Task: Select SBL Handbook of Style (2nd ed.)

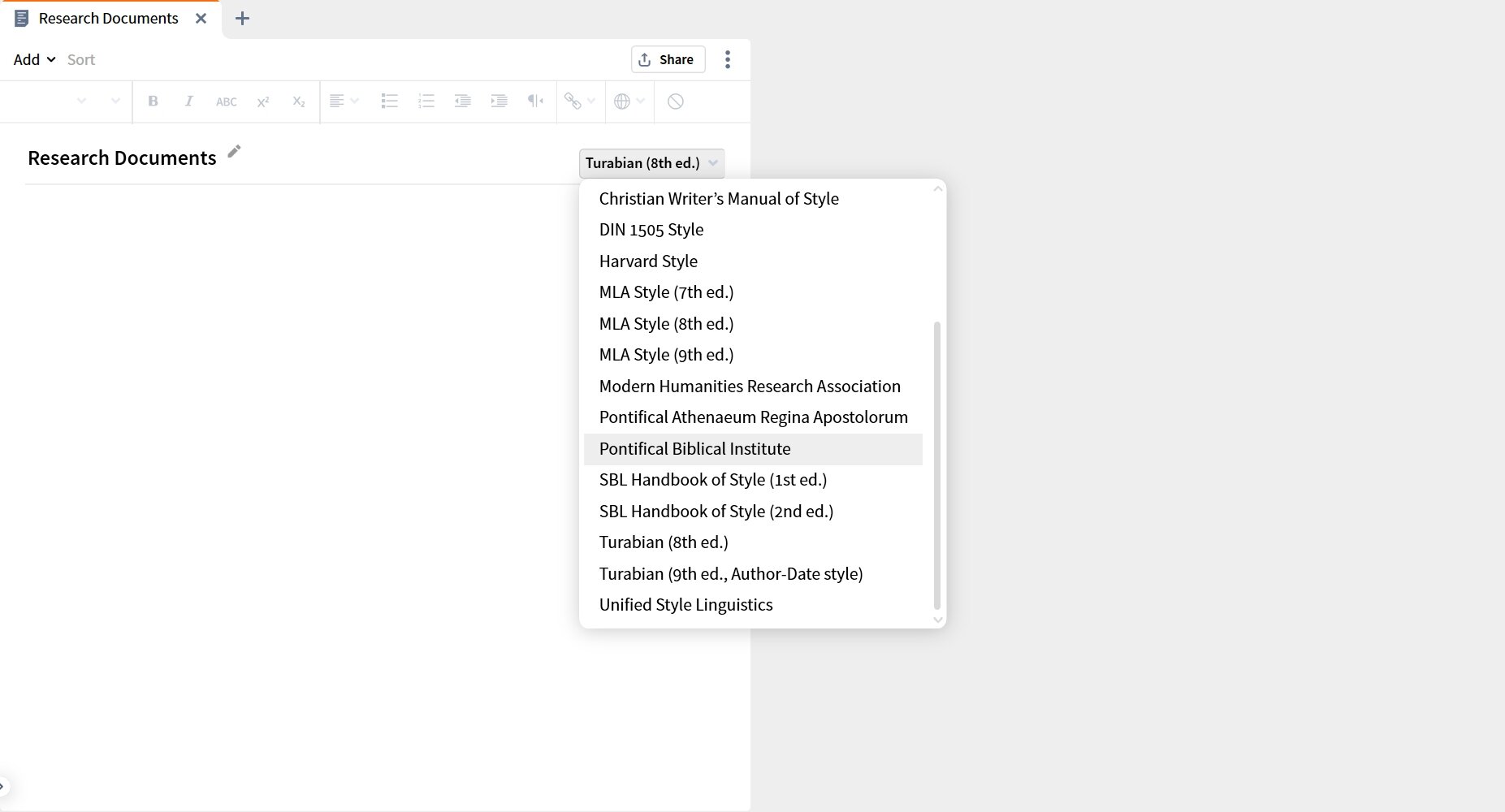Action: click(716, 512)
